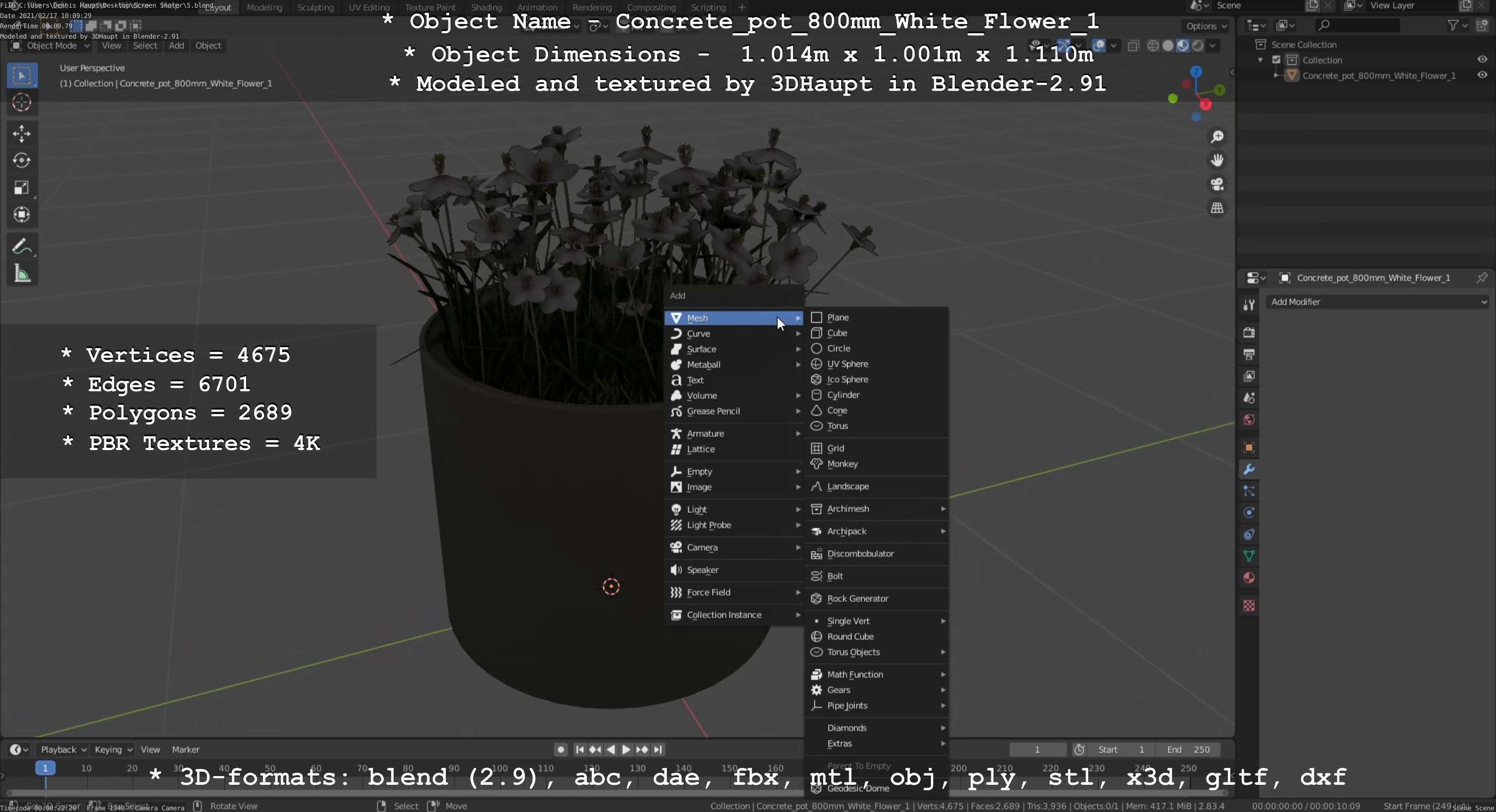This screenshot has height=812, width=1496.
Task: Select the Annotate pencil tool
Action: pyautogui.click(x=21, y=246)
